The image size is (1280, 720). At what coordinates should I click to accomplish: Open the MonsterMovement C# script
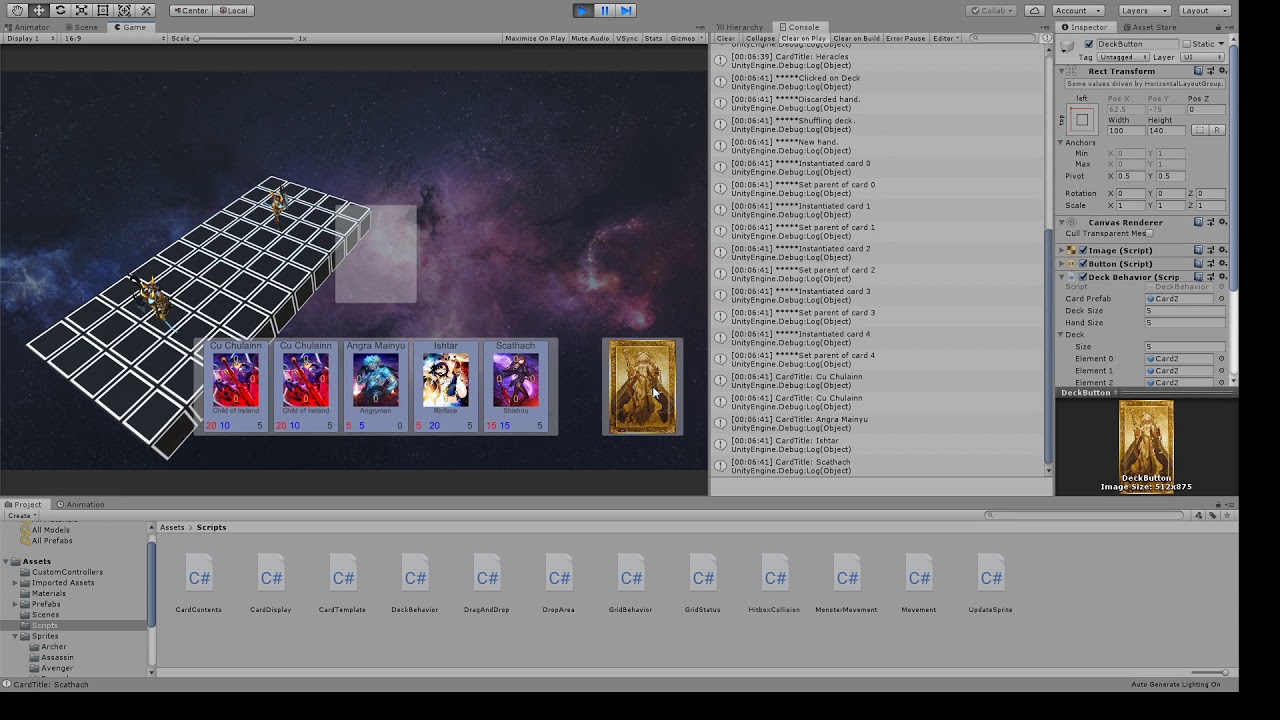[x=847, y=584]
